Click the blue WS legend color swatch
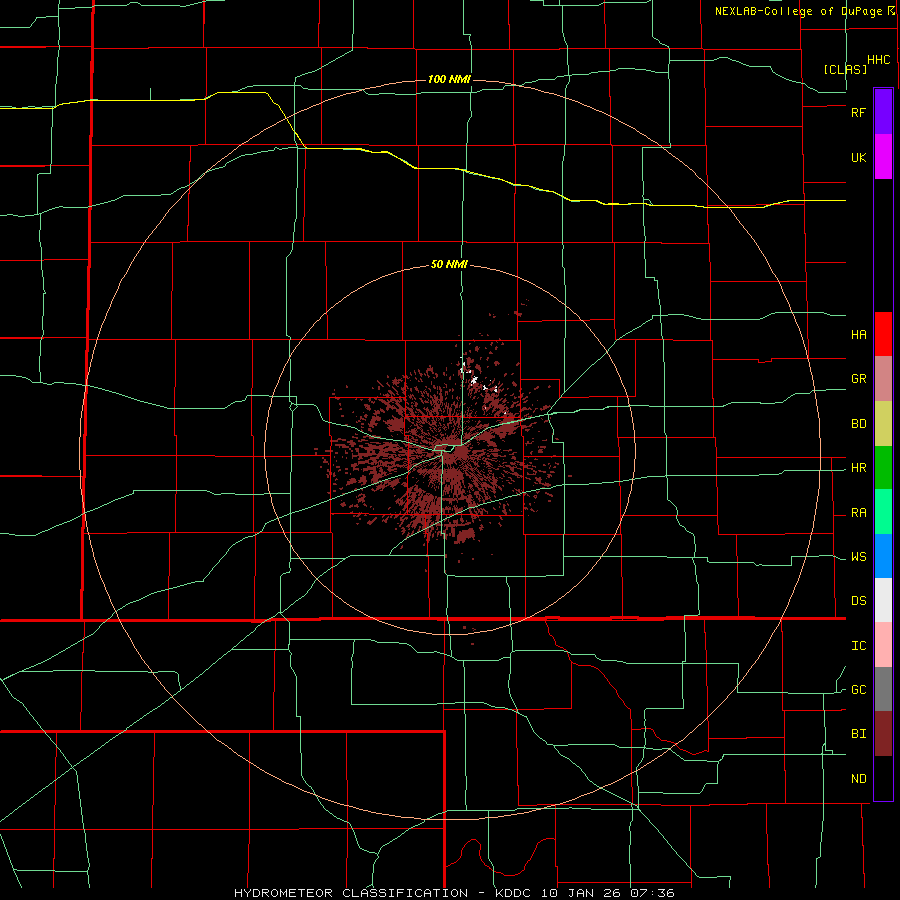Image resolution: width=900 pixels, height=900 pixels. pyautogui.click(x=883, y=556)
